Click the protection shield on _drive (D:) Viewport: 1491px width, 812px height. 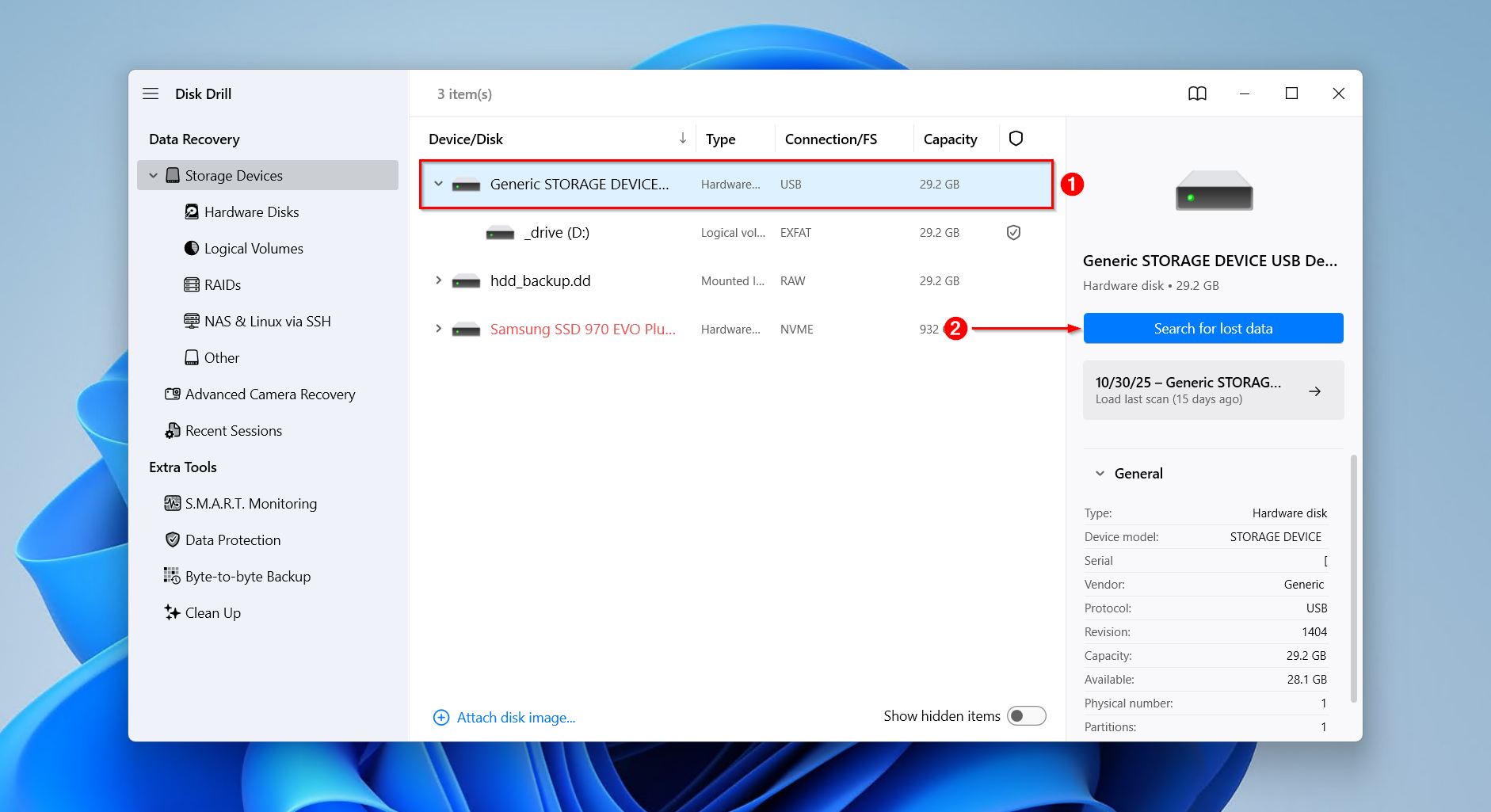1013,232
